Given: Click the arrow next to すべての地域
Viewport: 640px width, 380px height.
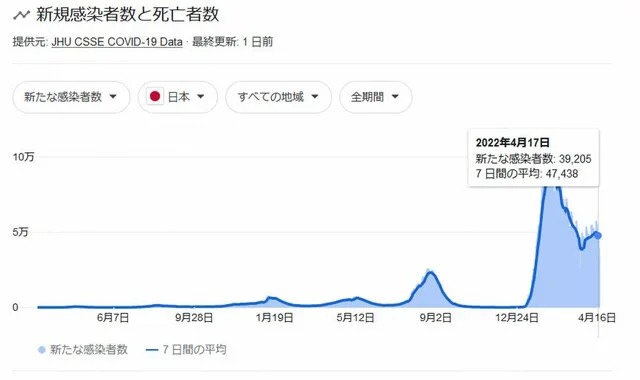Looking at the screenshot, I should click(315, 97).
